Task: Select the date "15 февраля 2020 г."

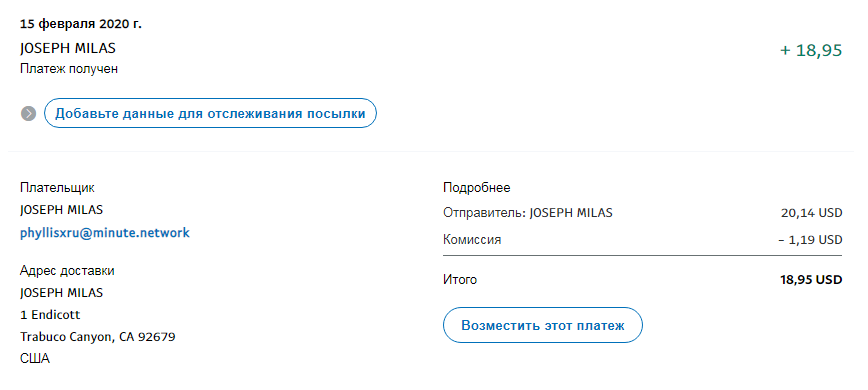Action: click(81, 25)
